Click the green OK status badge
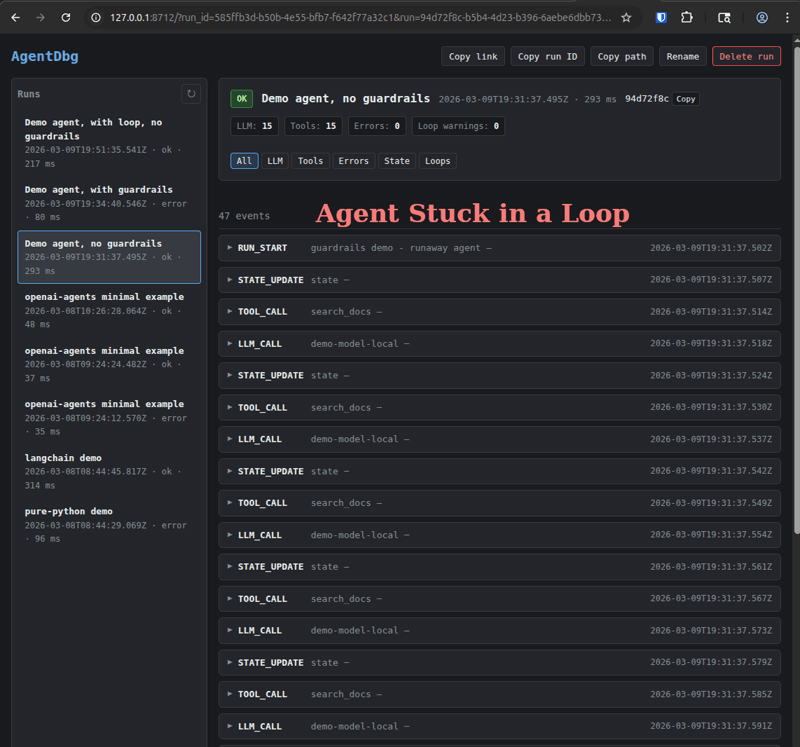The width and height of the screenshot is (800, 747). [241, 98]
